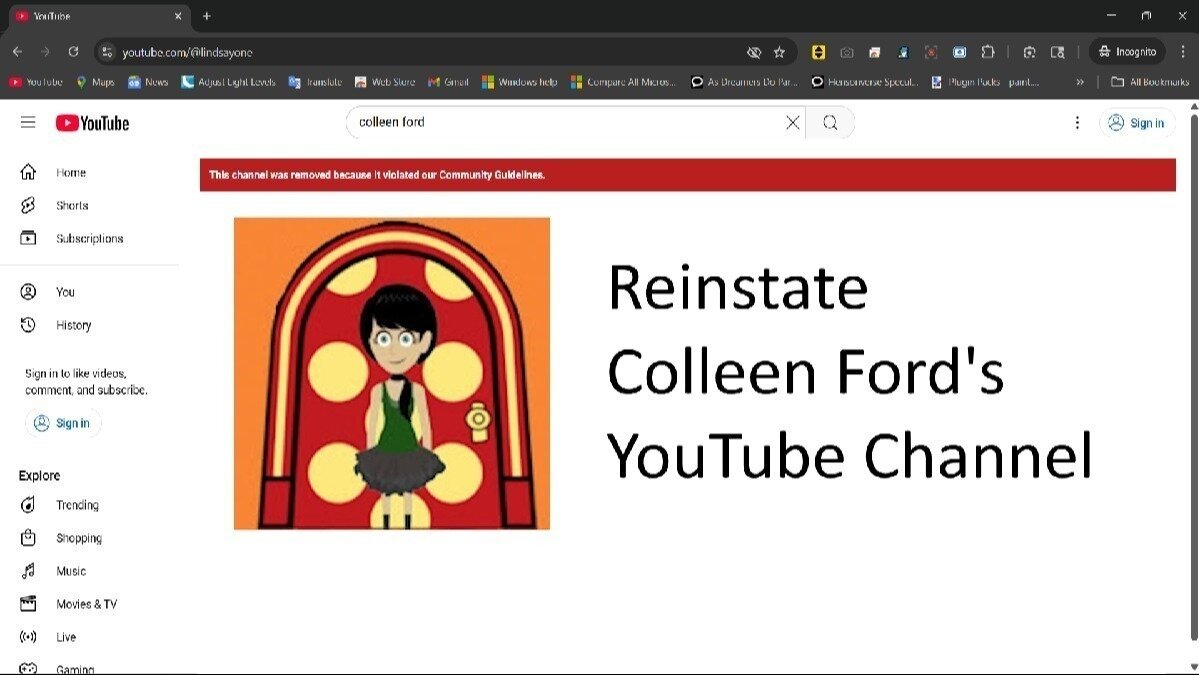Select Gaming at the bottom of Explore
This screenshot has height=675, width=1199.
tap(76, 668)
